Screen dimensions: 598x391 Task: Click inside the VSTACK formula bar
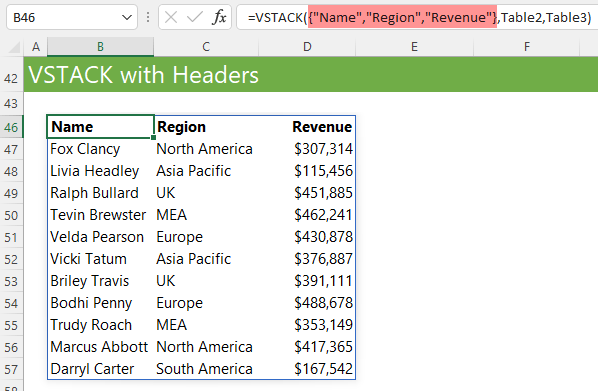[x=417, y=18]
